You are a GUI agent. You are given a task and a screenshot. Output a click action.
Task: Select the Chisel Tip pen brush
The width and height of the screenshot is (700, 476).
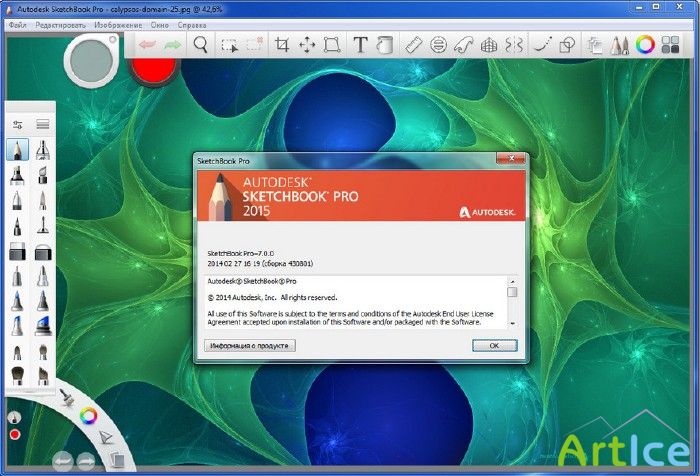coord(42,175)
